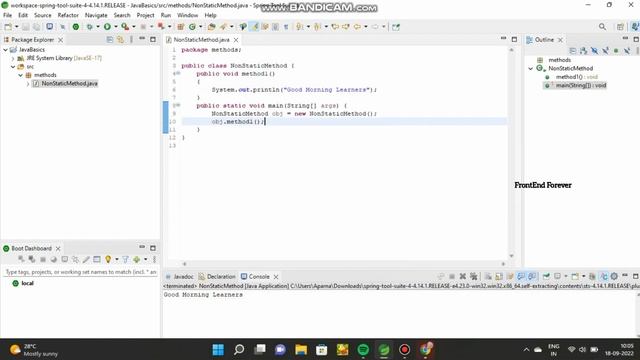Click the Open Perspective icon
The height and width of the screenshot is (360, 640).
pos(620,27)
